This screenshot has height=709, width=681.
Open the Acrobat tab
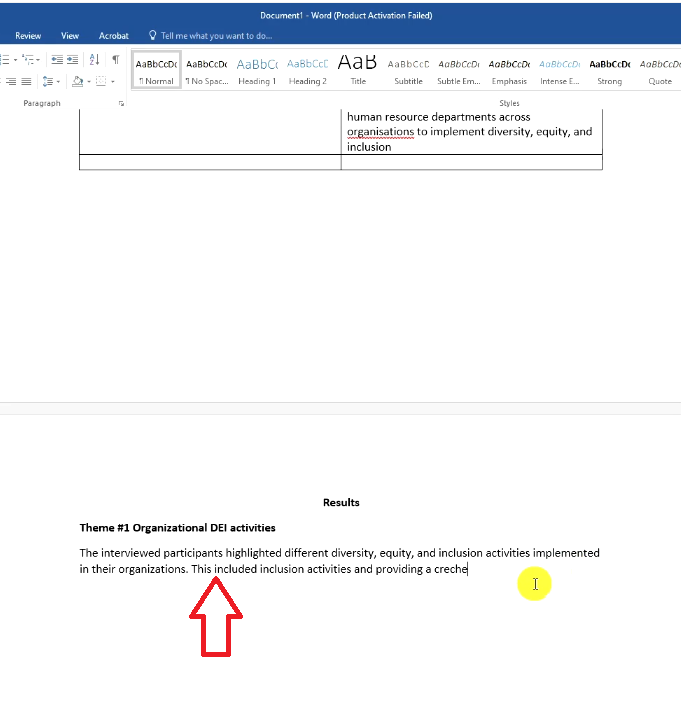(x=114, y=36)
